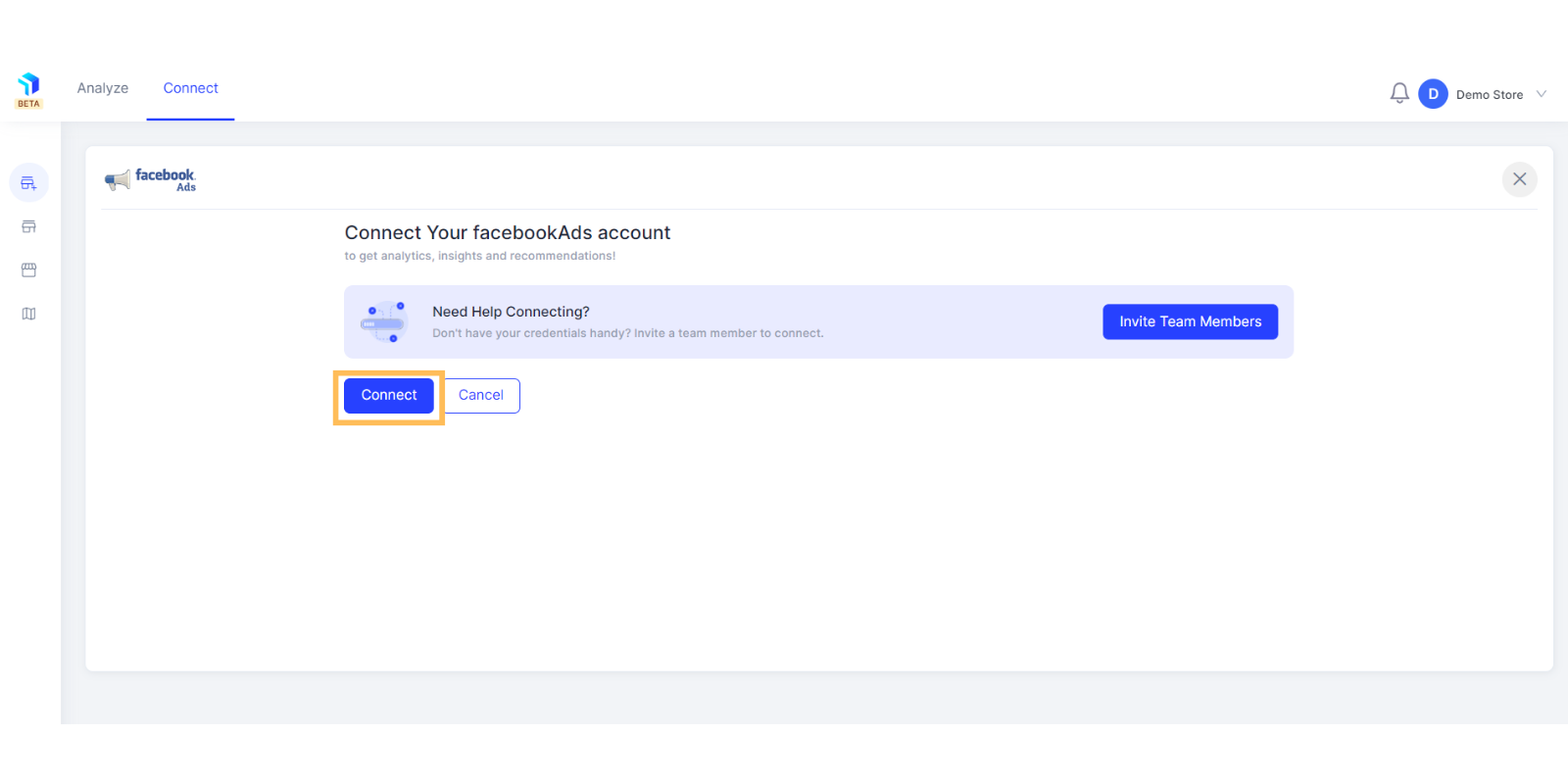Viewport: 1568px width, 784px height.
Task: Click the blue Connect button
Action: 389,395
